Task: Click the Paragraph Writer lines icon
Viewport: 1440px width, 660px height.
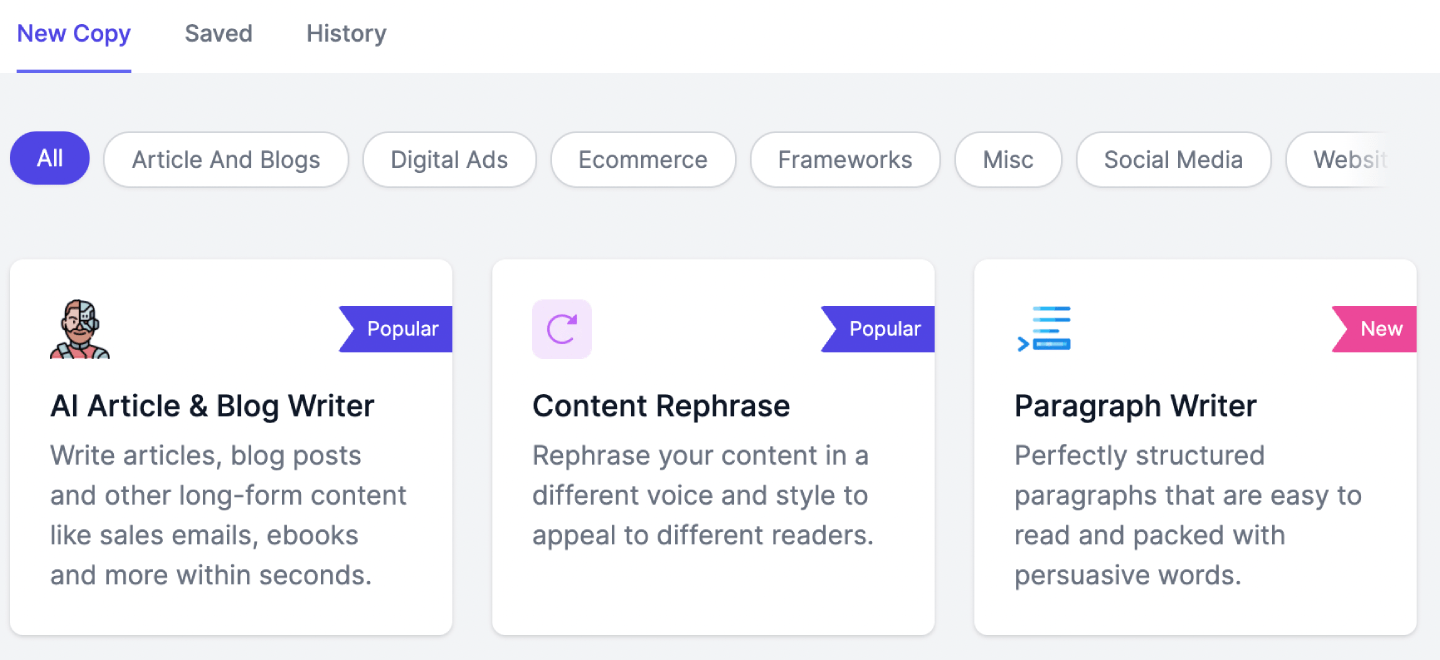Action: [x=1043, y=329]
